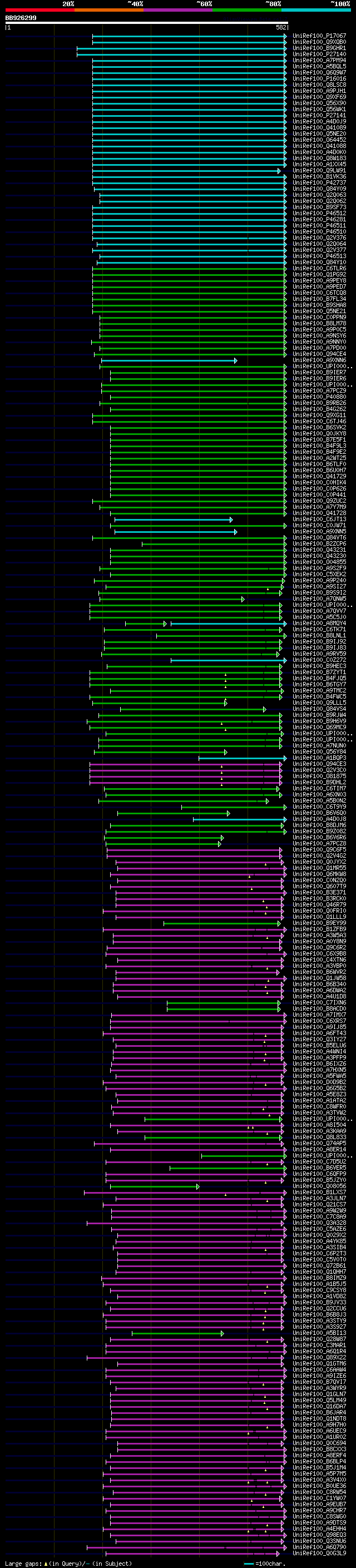Image resolution: width=356 pixels, height=1568 pixels.
Task: Select the UniRef100_C6TK71 label
Action: (319, 630)
